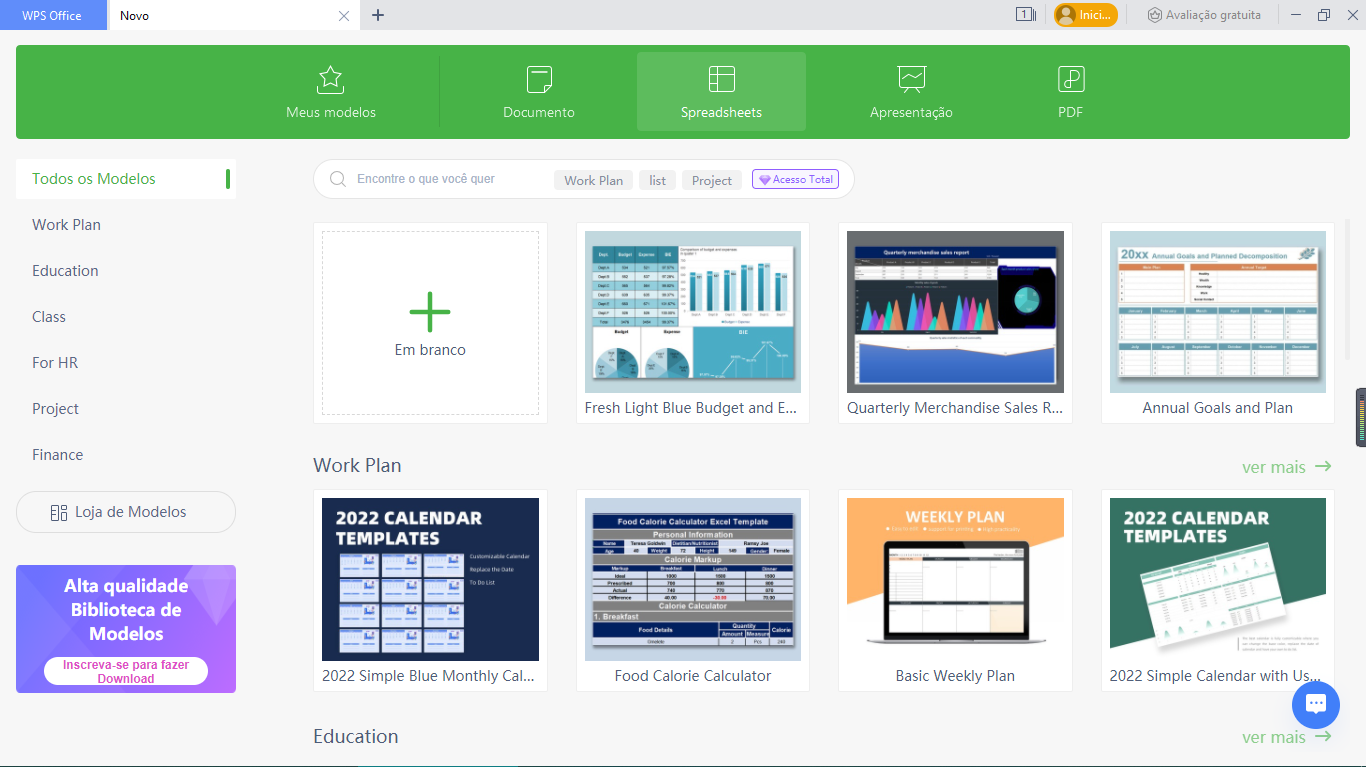Open a new tab with the plus button
The width and height of the screenshot is (1366, 767).
378,15
